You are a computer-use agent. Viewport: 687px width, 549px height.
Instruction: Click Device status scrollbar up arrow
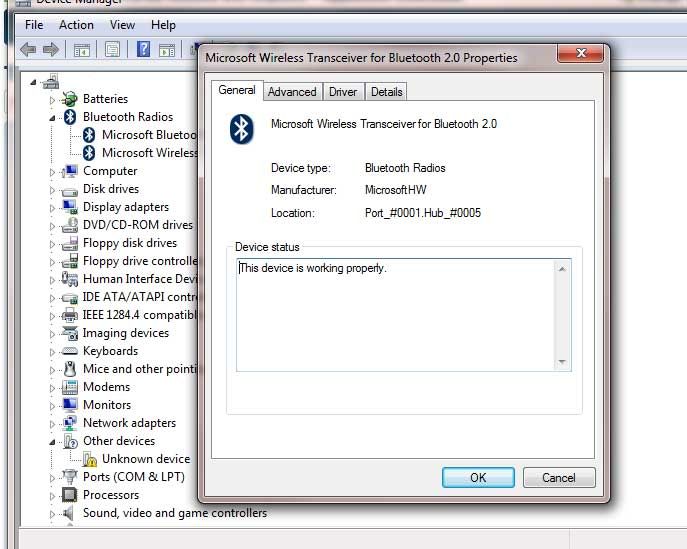coord(562,269)
